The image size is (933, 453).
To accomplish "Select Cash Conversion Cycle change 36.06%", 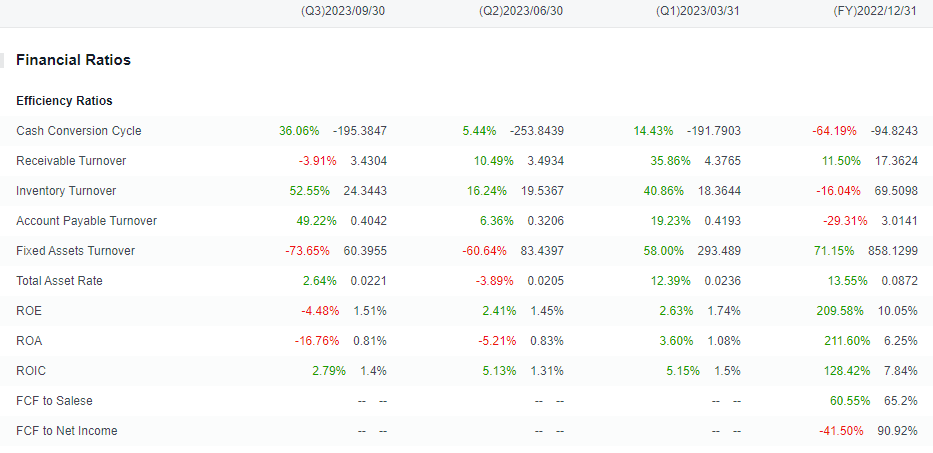I will click(299, 131).
